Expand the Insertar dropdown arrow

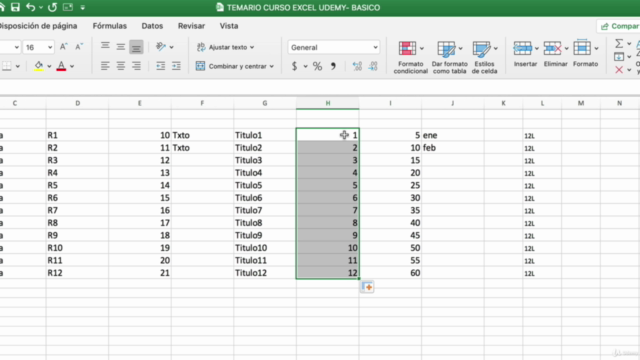pos(537,49)
